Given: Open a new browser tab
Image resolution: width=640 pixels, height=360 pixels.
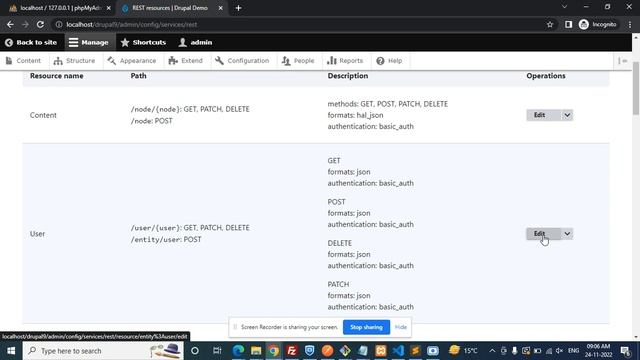Looking at the screenshot, I should [238, 8].
